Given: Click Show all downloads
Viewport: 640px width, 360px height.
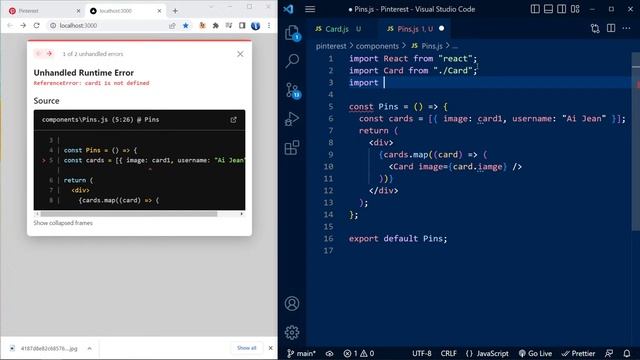Looking at the screenshot, I should [x=247, y=348].
